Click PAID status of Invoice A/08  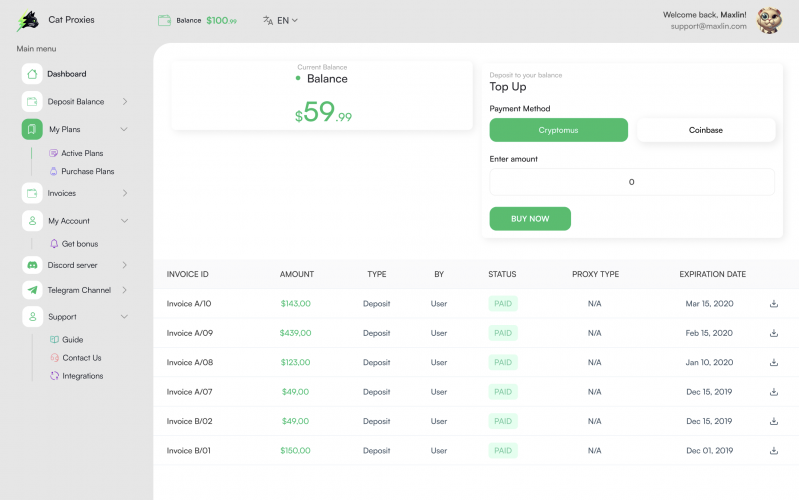coord(503,362)
